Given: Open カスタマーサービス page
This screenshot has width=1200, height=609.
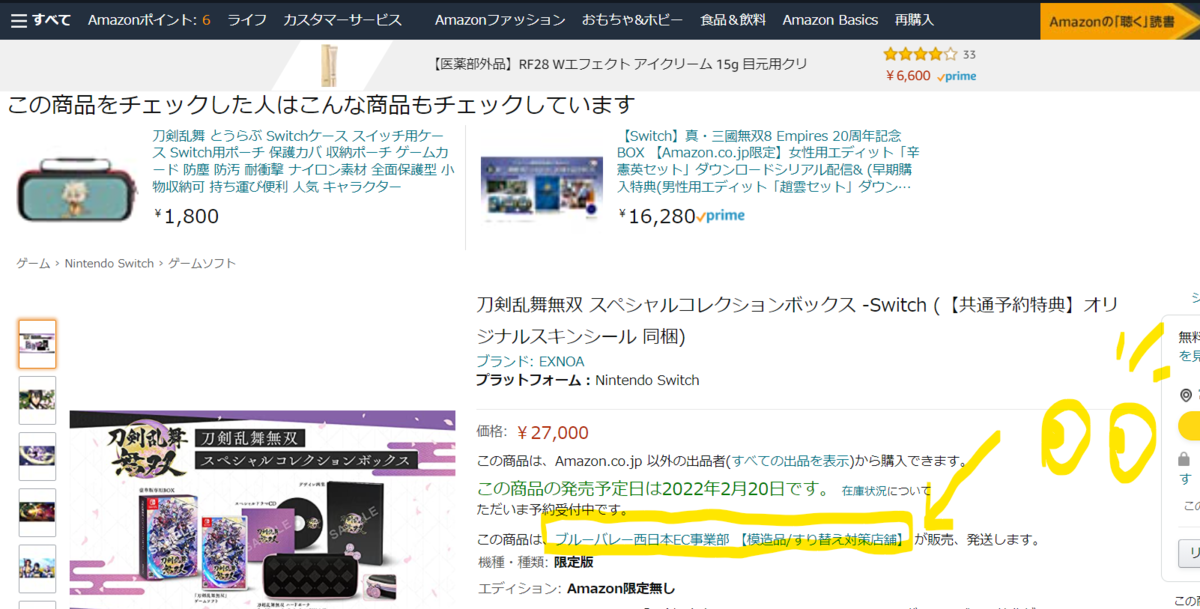Looking at the screenshot, I should (342, 20).
